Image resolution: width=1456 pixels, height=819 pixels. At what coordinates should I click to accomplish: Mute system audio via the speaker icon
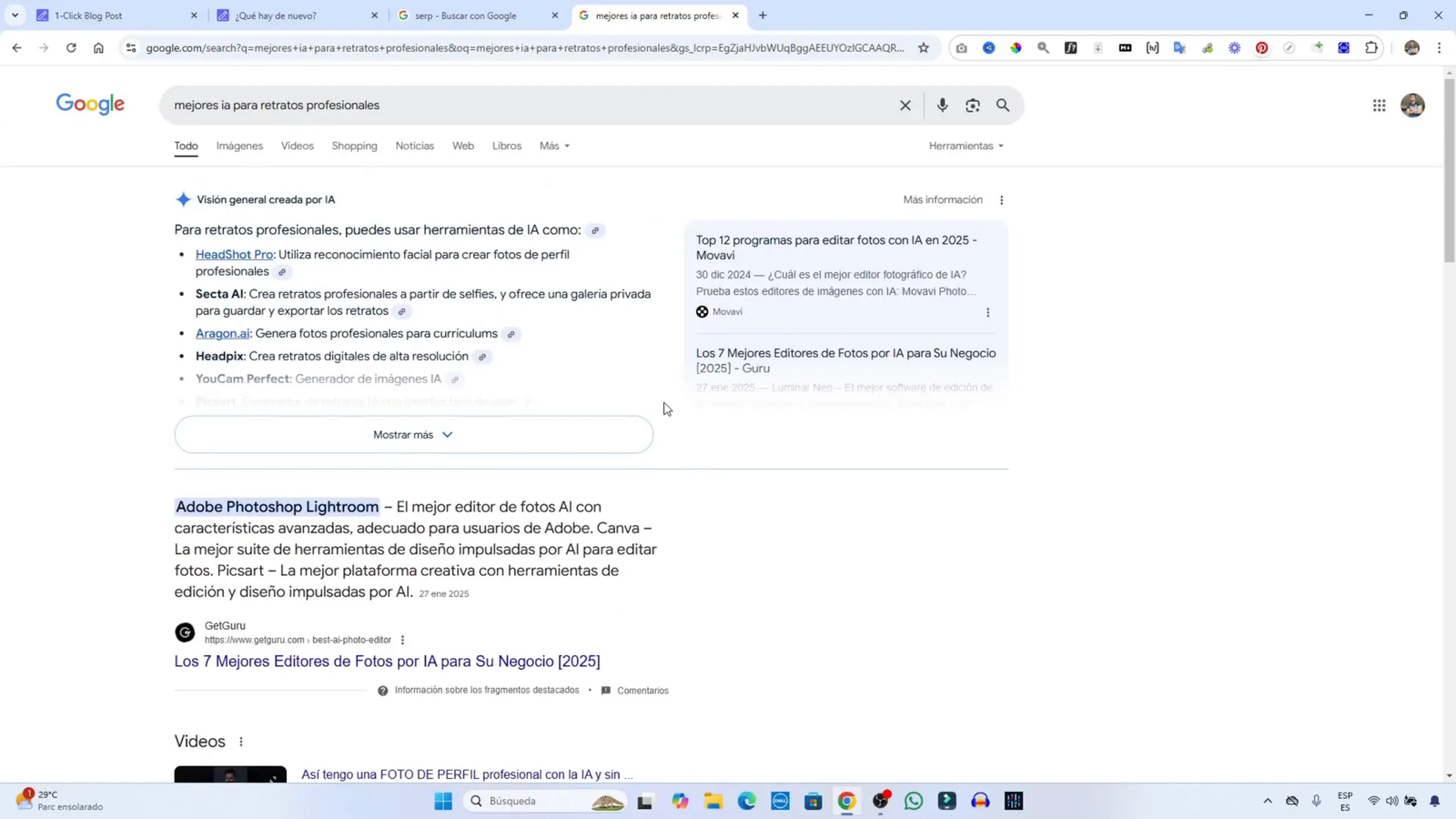tap(1391, 801)
